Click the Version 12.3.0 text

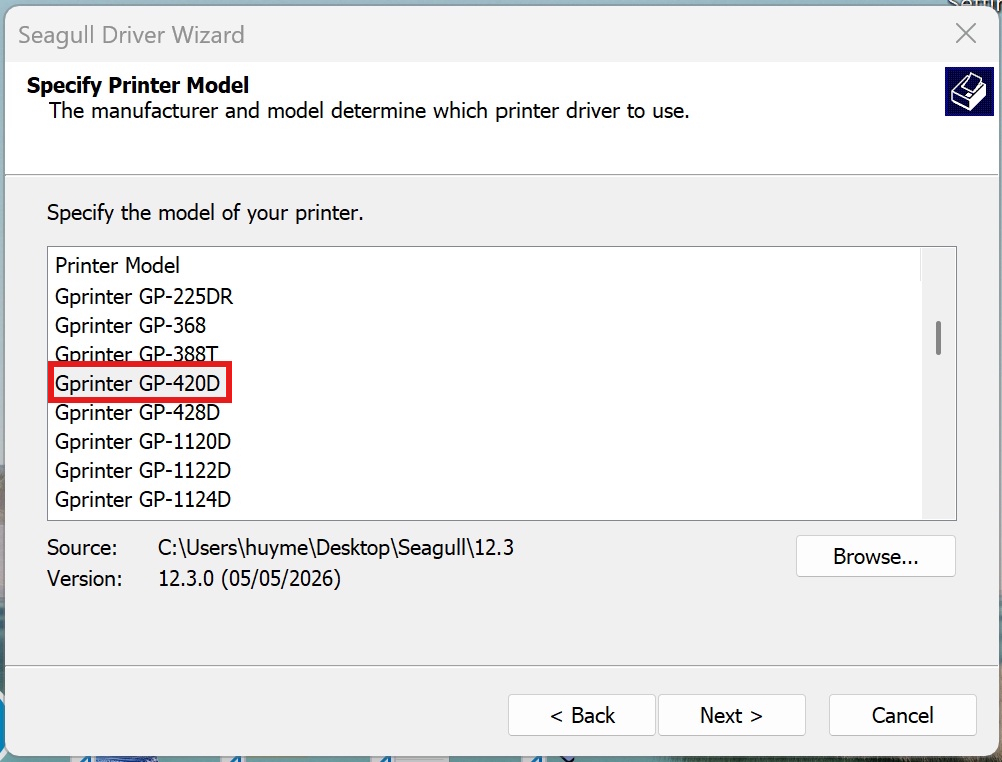[x=249, y=579]
